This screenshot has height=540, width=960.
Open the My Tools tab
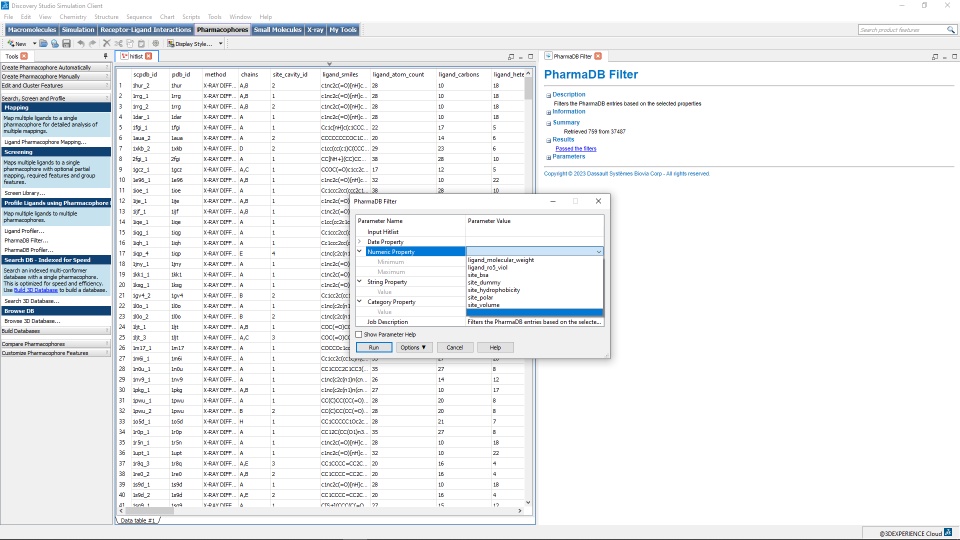click(x=343, y=29)
